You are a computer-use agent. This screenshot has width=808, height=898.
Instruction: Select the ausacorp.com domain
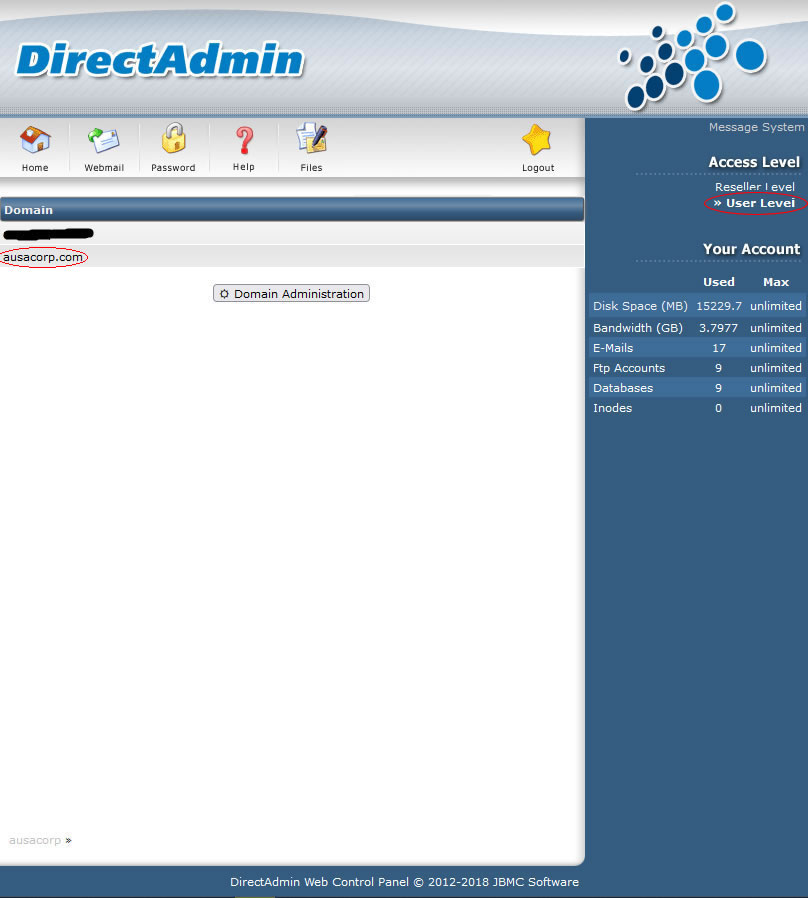click(x=43, y=257)
